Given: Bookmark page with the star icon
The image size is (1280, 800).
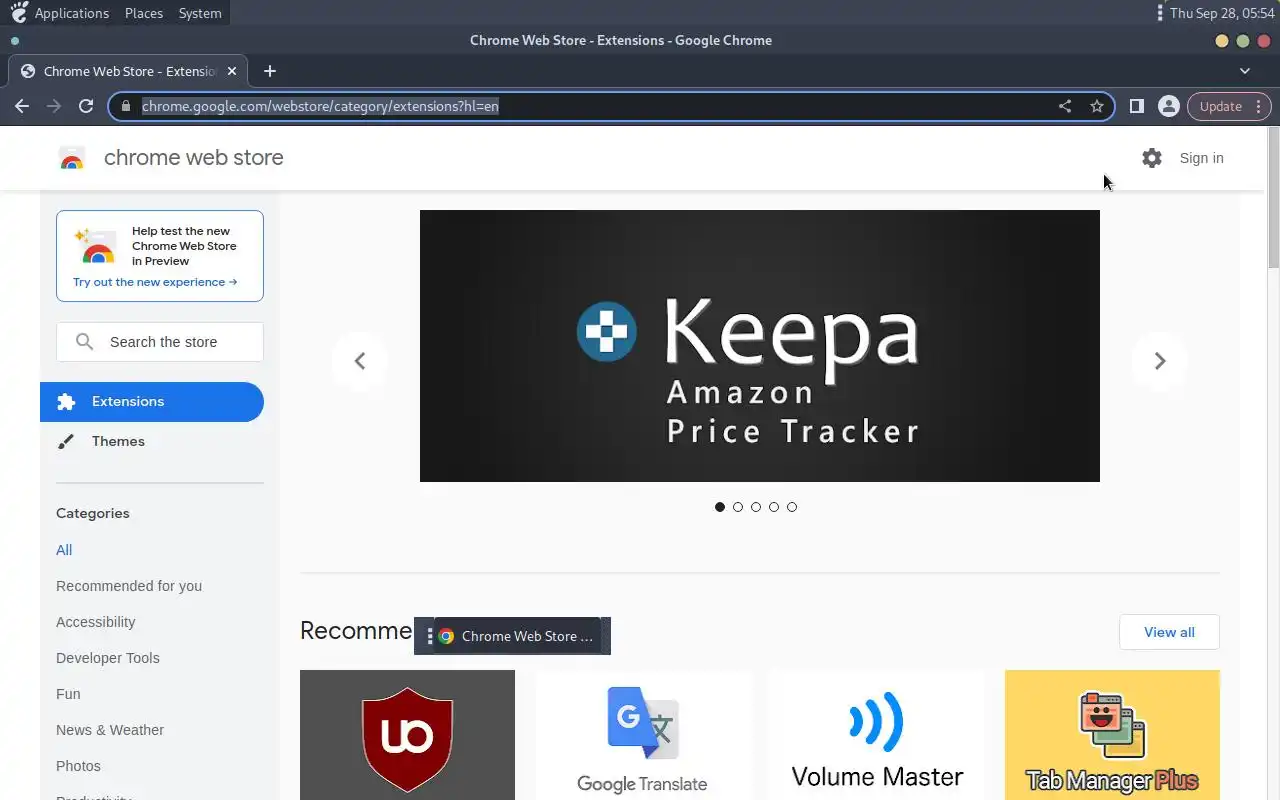Looking at the screenshot, I should coord(1097,106).
